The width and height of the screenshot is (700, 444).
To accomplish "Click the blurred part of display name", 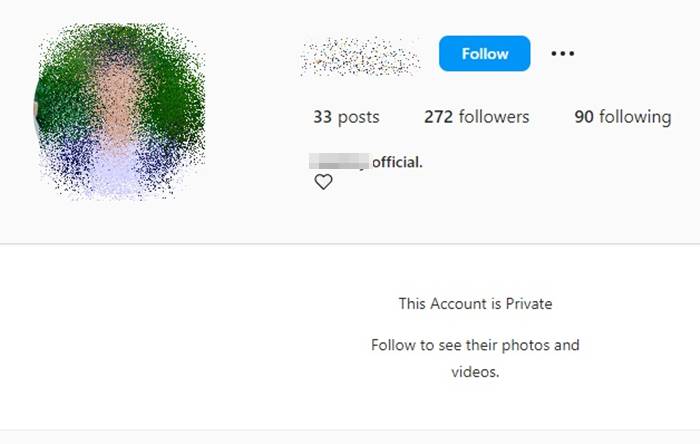I will pos(340,160).
